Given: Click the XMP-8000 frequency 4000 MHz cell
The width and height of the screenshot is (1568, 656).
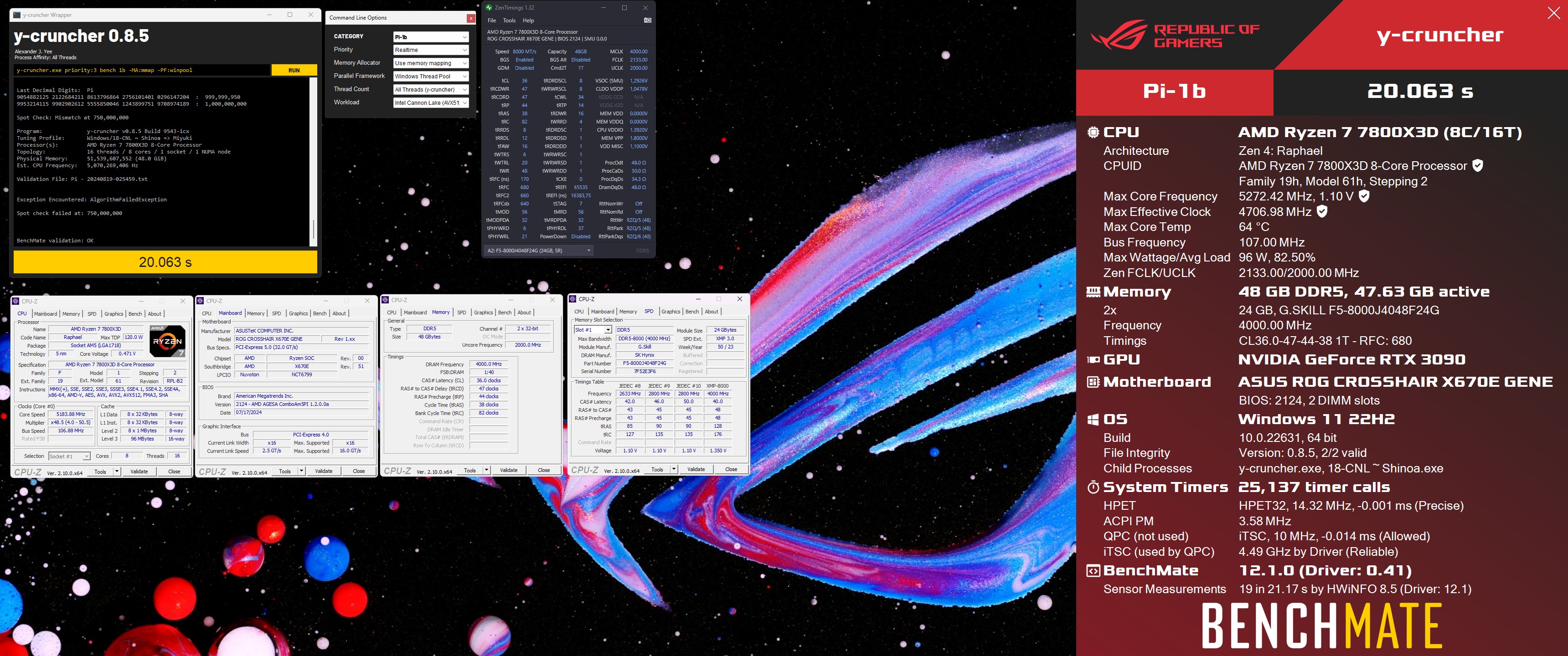Looking at the screenshot, I should [717, 395].
